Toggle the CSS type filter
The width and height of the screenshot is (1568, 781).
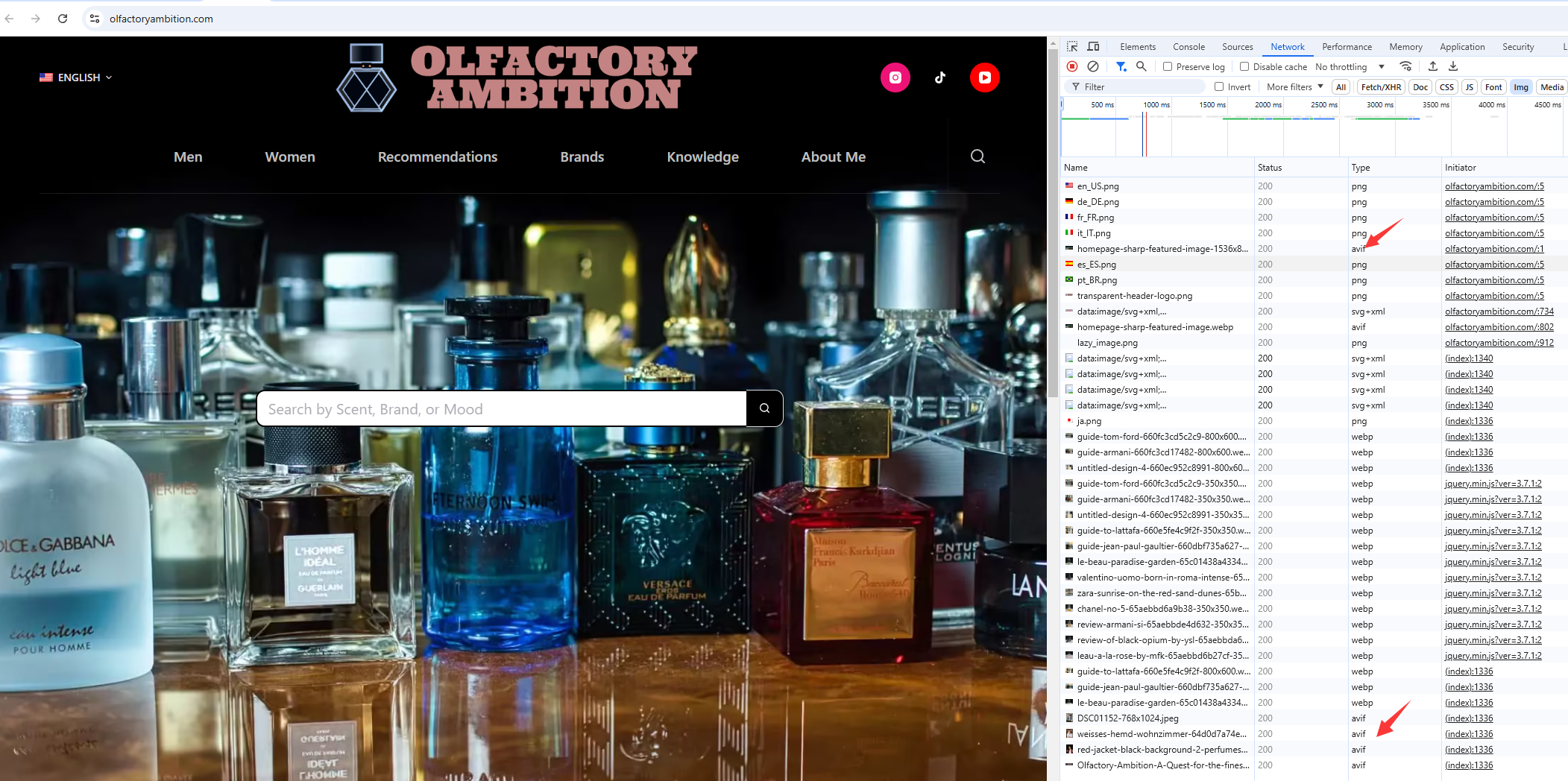click(1446, 87)
